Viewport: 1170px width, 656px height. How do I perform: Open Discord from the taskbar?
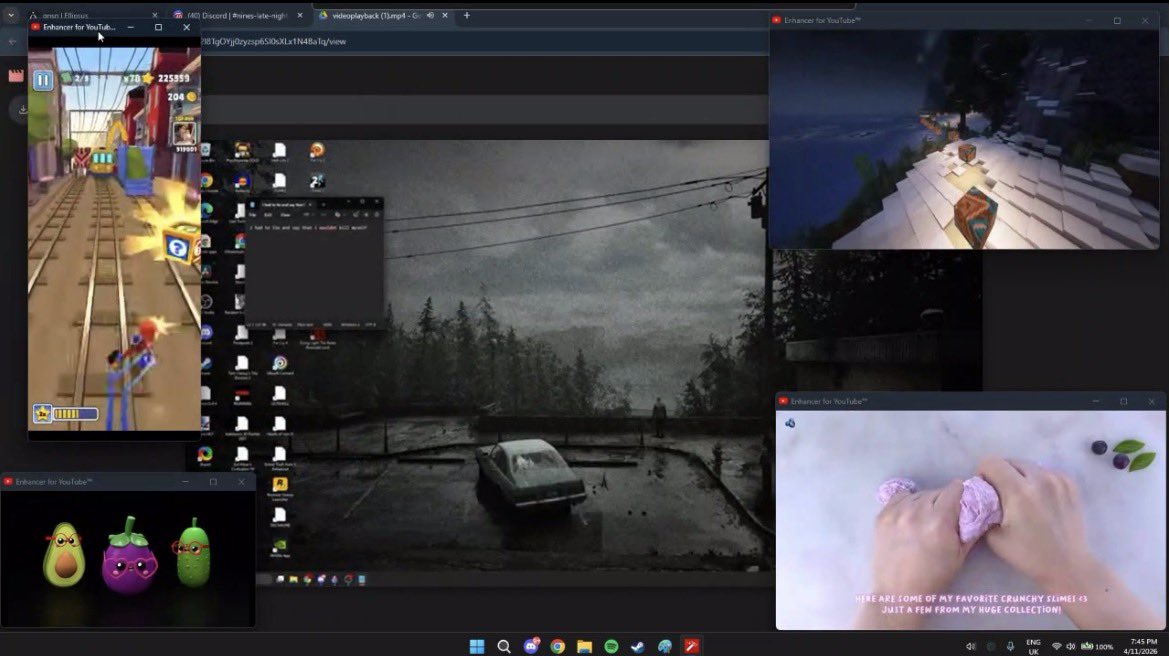click(531, 646)
